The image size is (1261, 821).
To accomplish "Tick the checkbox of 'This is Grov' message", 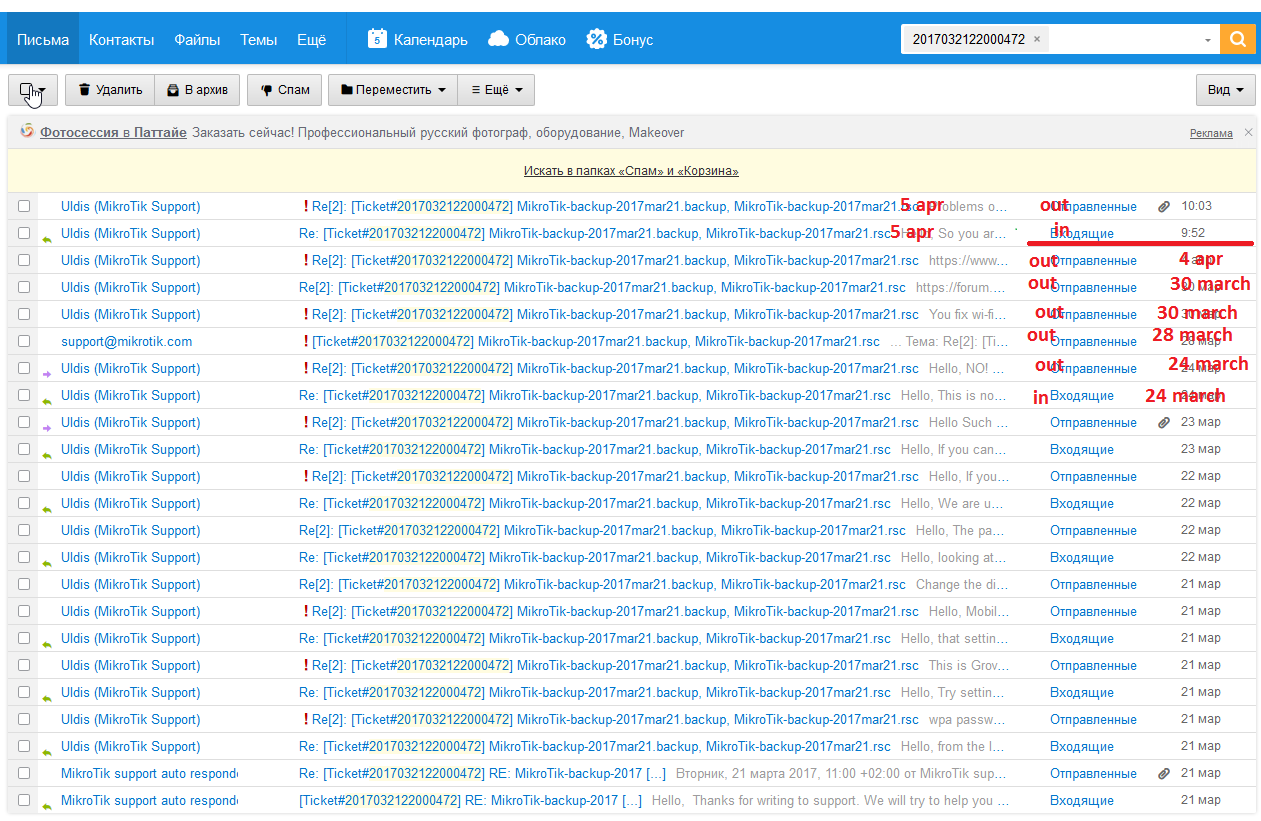I will pos(24,665).
